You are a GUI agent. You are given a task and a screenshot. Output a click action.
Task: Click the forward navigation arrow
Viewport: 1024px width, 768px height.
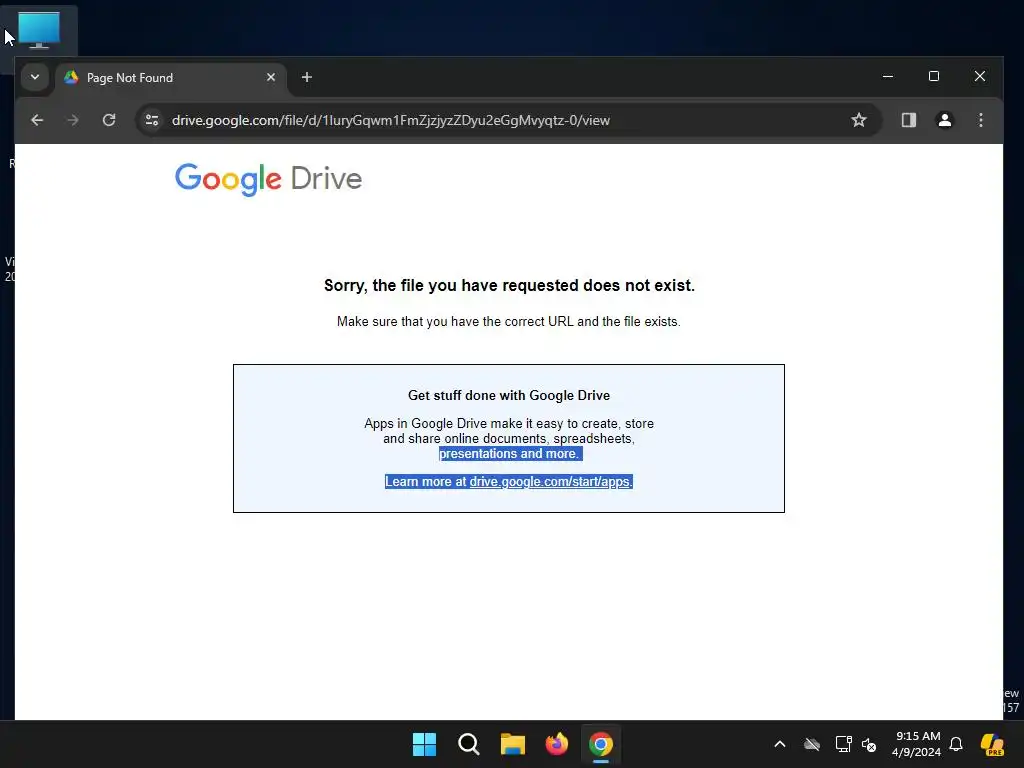point(73,120)
